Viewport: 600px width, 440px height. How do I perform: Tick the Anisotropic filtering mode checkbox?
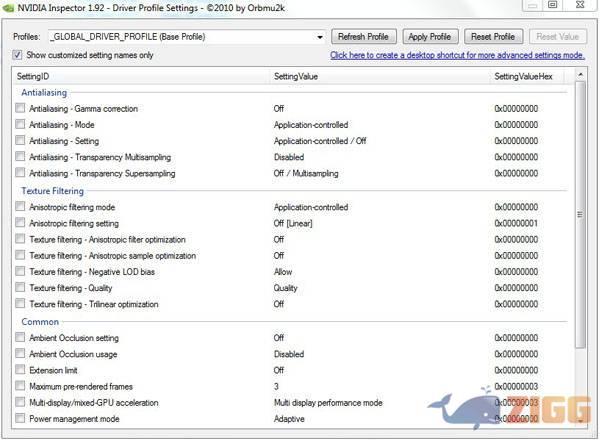21,207
